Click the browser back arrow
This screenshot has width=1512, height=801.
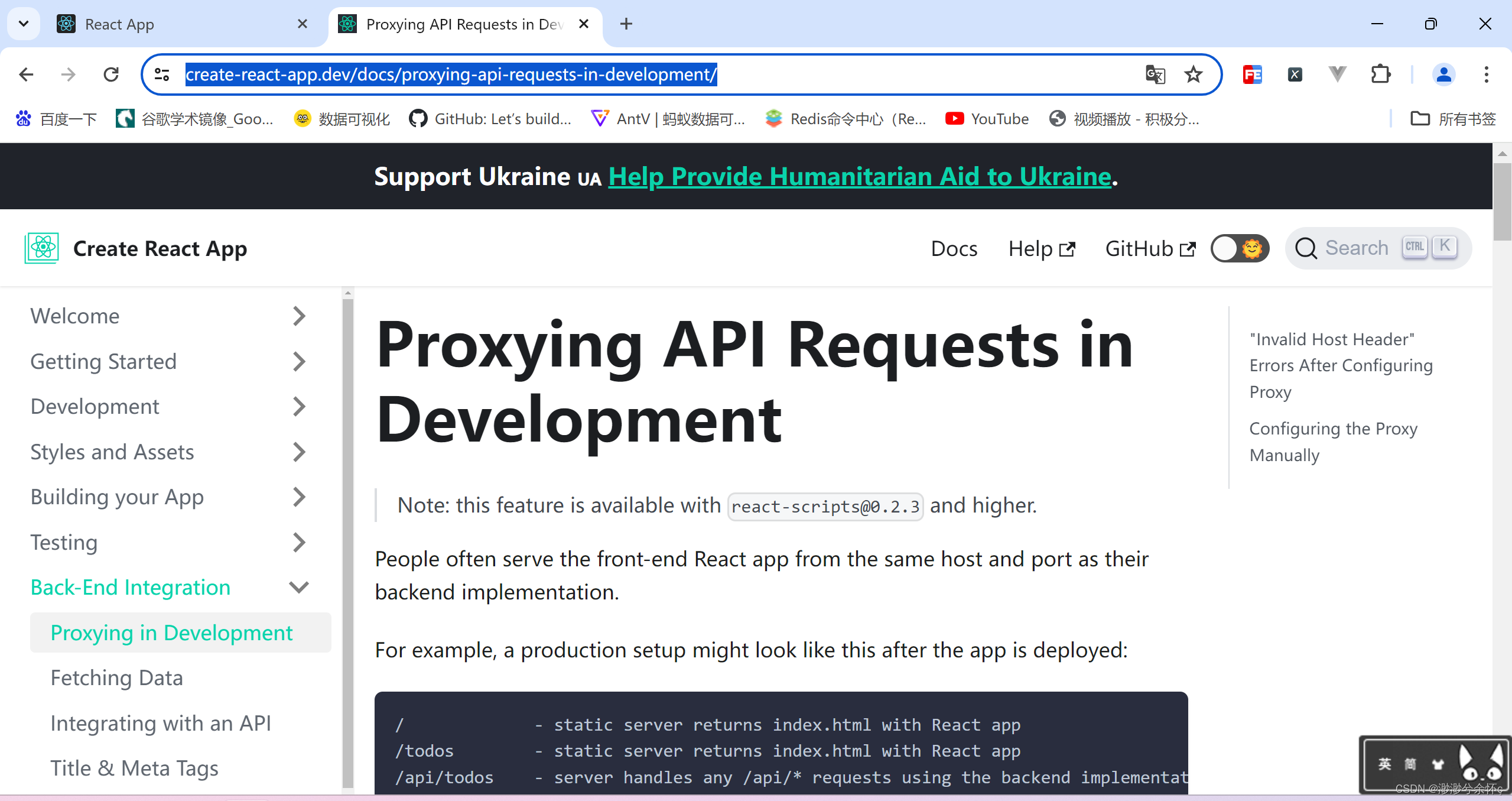(26, 74)
